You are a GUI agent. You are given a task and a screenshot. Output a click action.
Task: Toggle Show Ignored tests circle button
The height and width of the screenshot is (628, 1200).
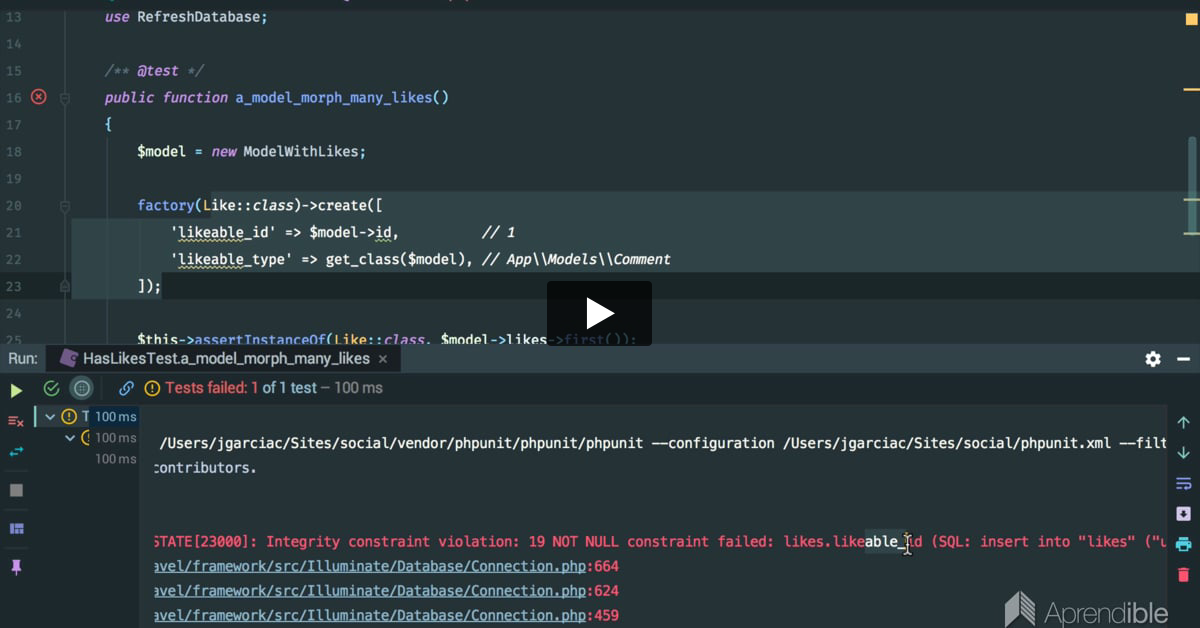click(x=82, y=388)
